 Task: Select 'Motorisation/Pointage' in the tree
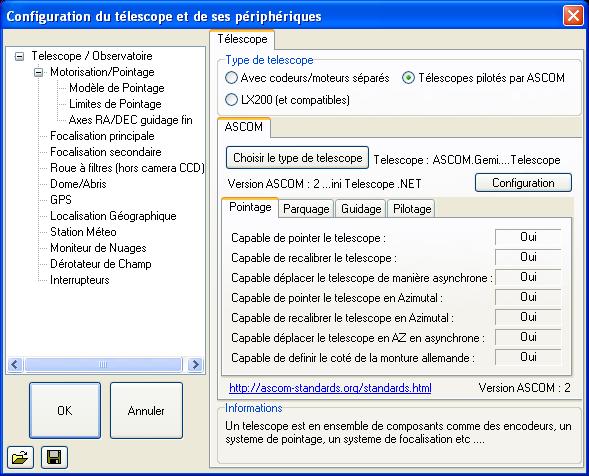(102, 72)
